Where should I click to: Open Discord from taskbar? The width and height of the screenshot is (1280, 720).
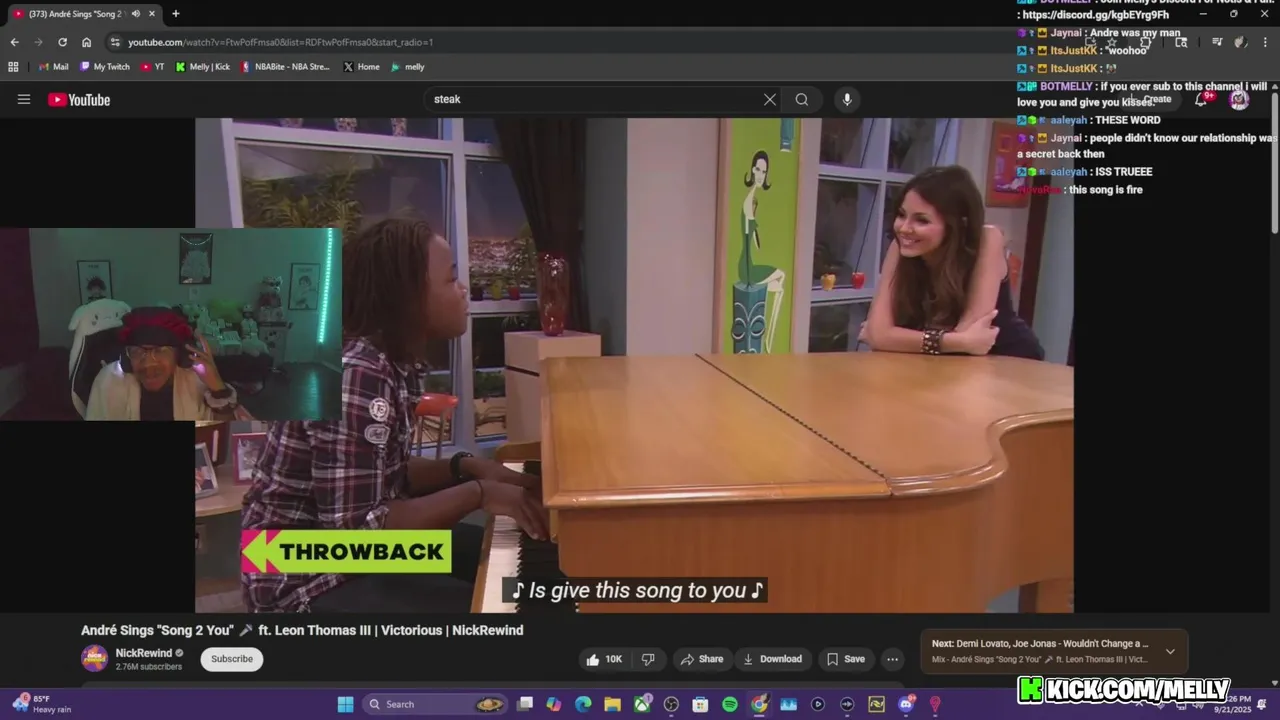click(906, 704)
